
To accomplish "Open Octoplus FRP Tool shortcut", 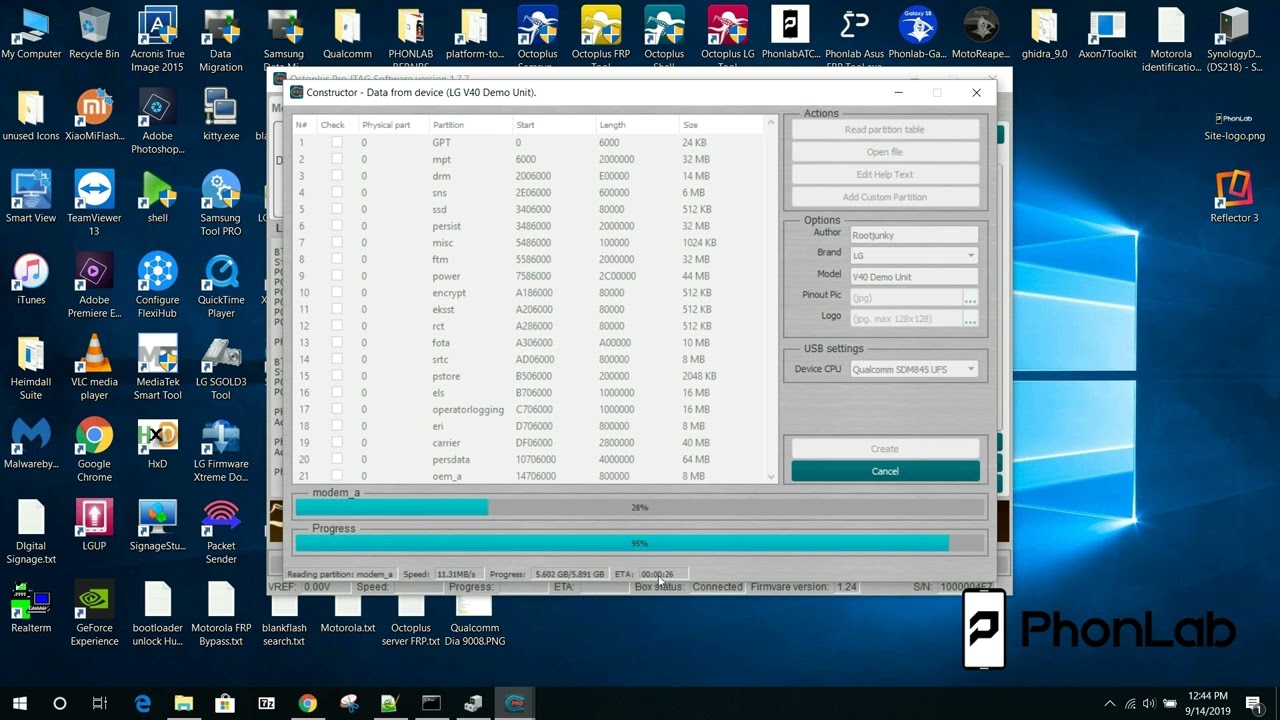I will (x=601, y=40).
